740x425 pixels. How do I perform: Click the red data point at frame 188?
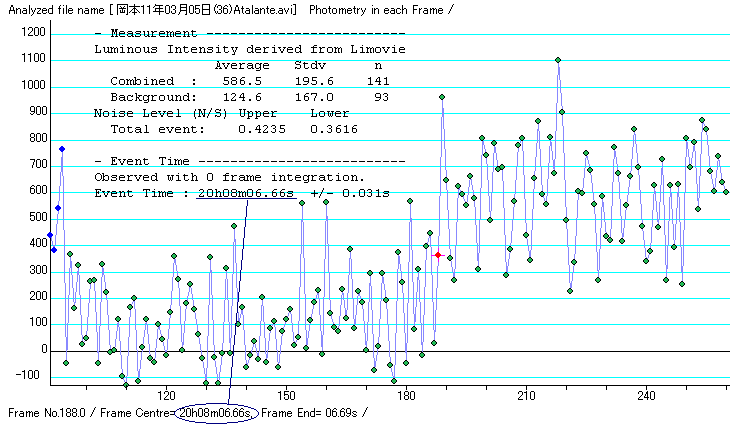[438, 255]
